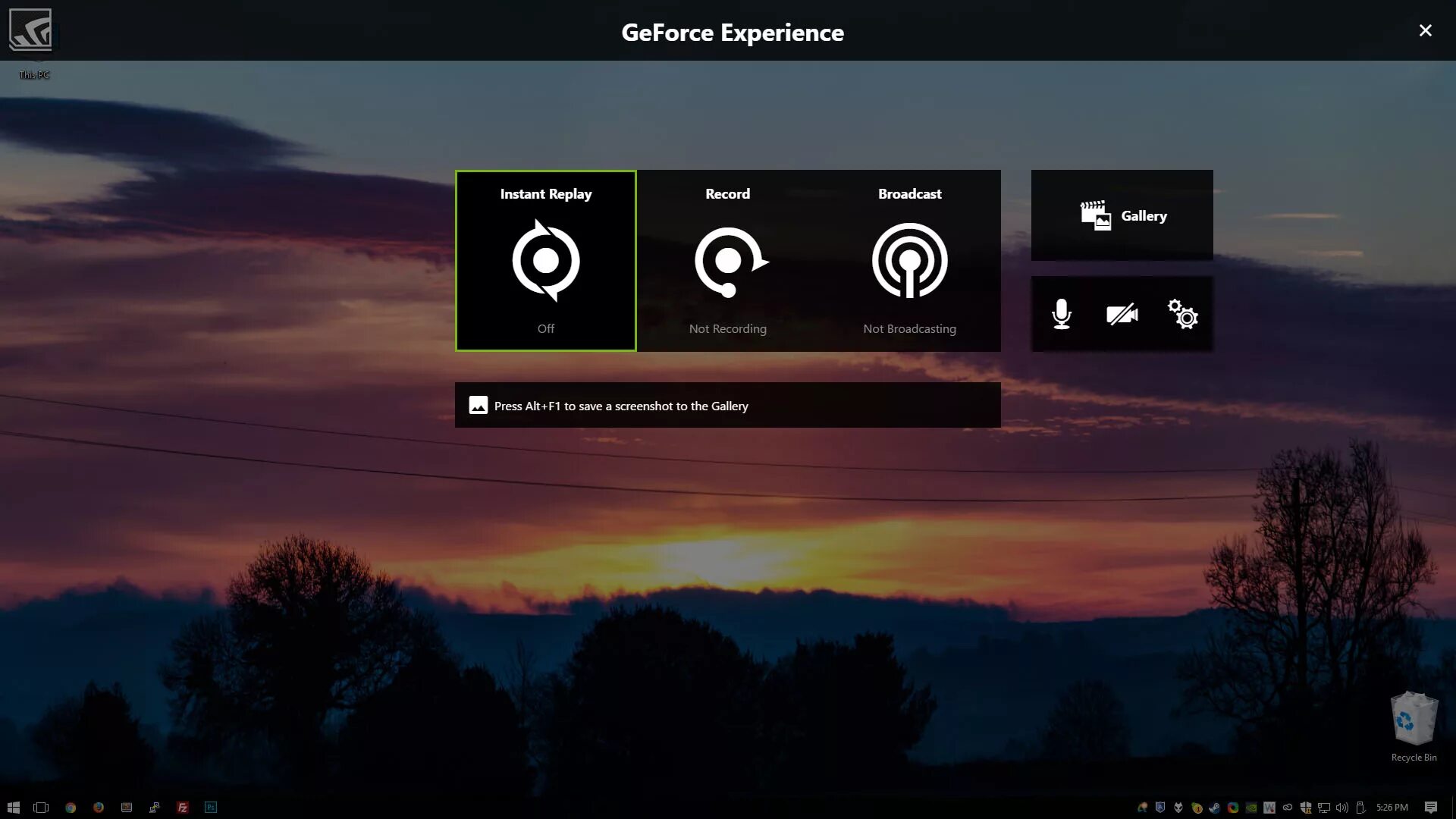Click the 'Not Recording' status text
The image size is (1456, 819).
pyautogui.click(x=728, y=328)
